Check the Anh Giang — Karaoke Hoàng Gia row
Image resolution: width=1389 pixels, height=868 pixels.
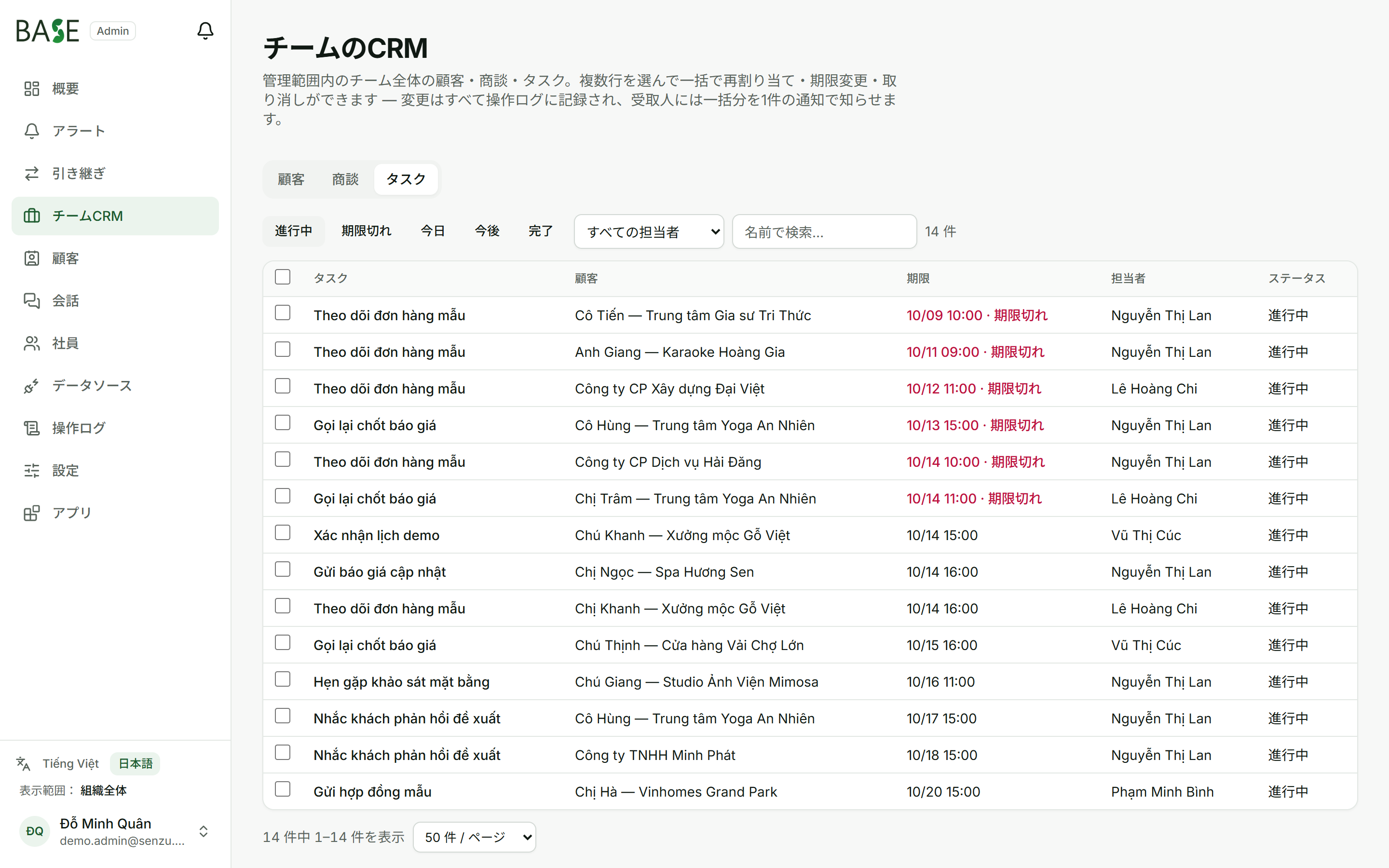coord(283,350)
